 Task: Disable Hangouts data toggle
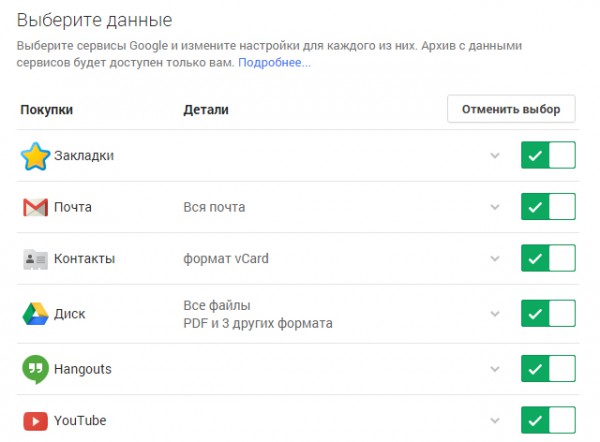[x=548, y=369]
